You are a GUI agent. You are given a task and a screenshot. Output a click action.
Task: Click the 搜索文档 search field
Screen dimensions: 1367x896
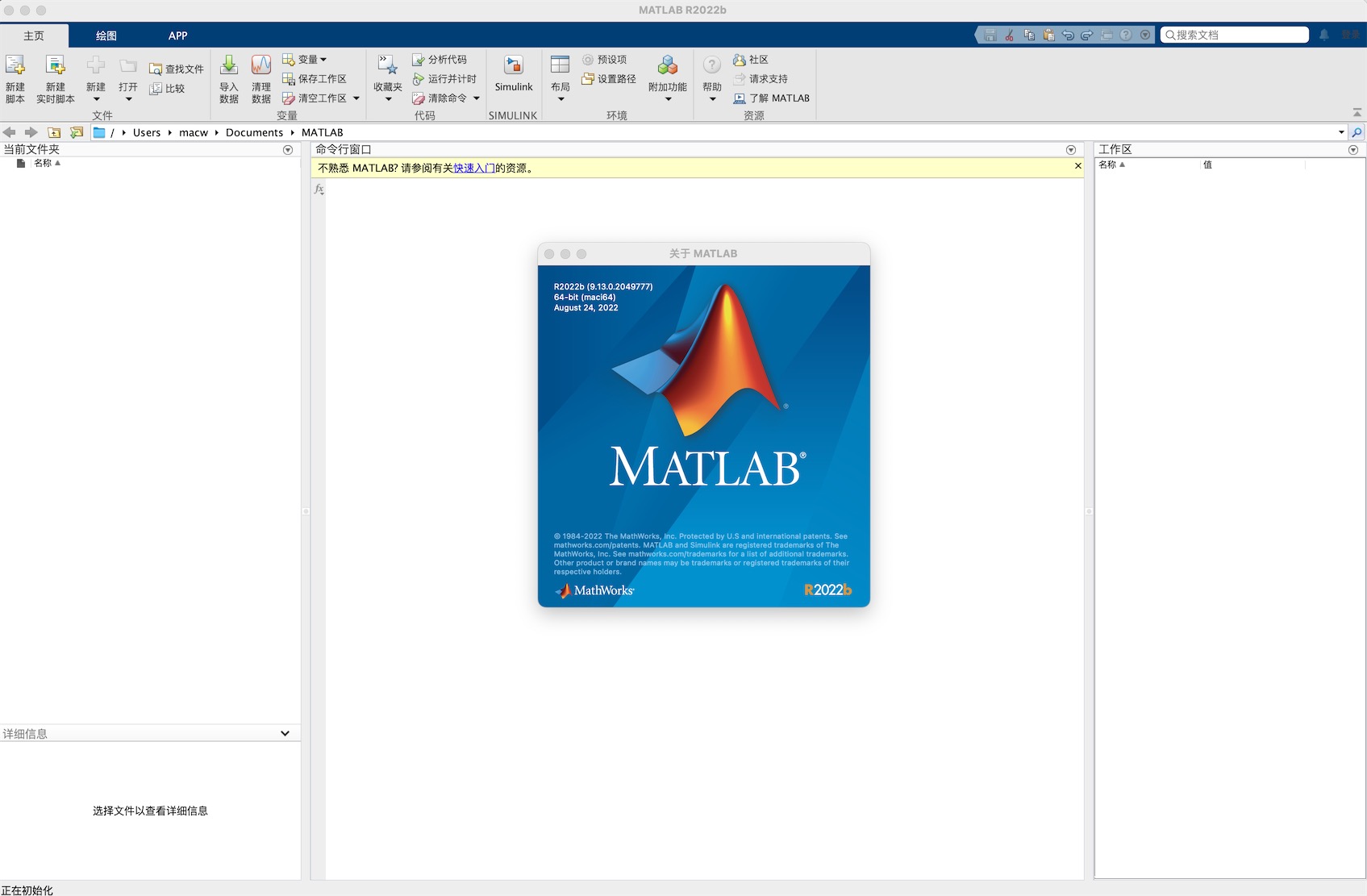point(1235,35)
